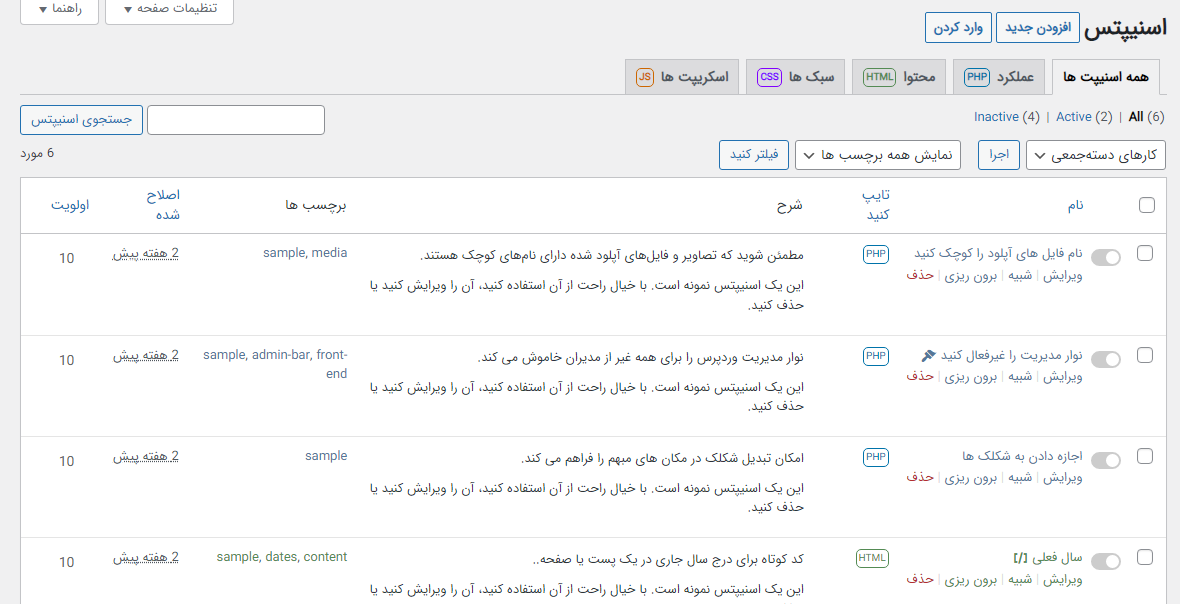The width and height of the screenshot is (1180, 604).
Task: Filter by Active (2) snippets
Action: pyautogui.click(x=1084, y=117)
